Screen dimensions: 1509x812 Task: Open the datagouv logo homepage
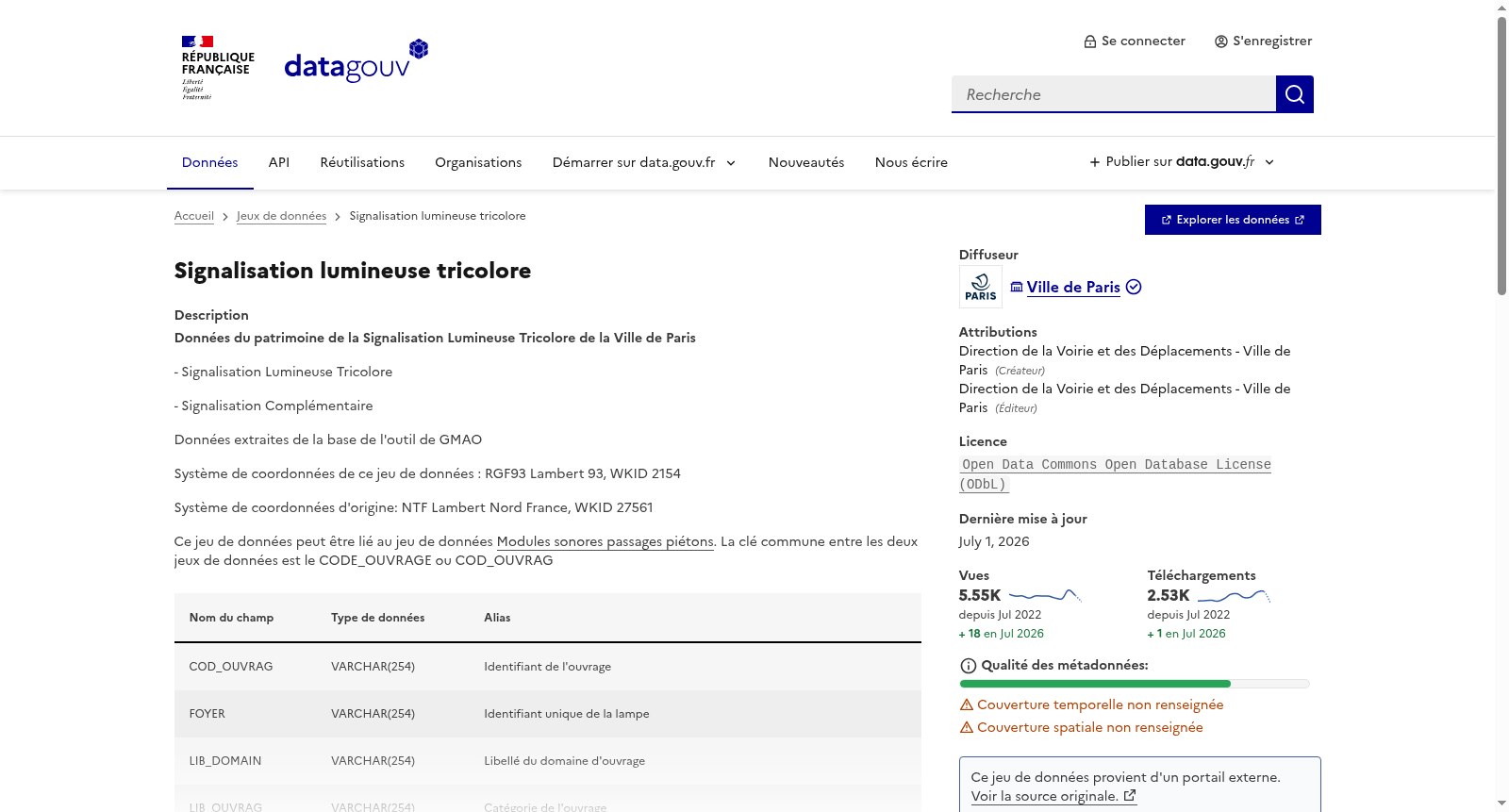[357, 61]
